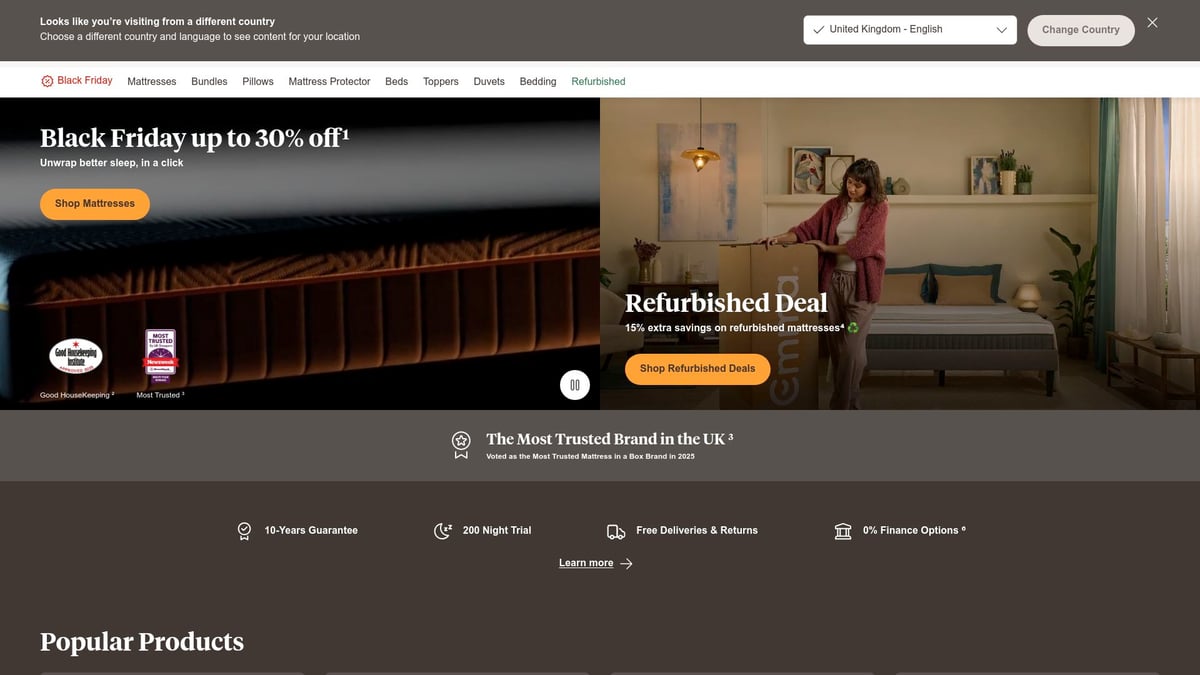Click the Change Country button

(1080, 30)
